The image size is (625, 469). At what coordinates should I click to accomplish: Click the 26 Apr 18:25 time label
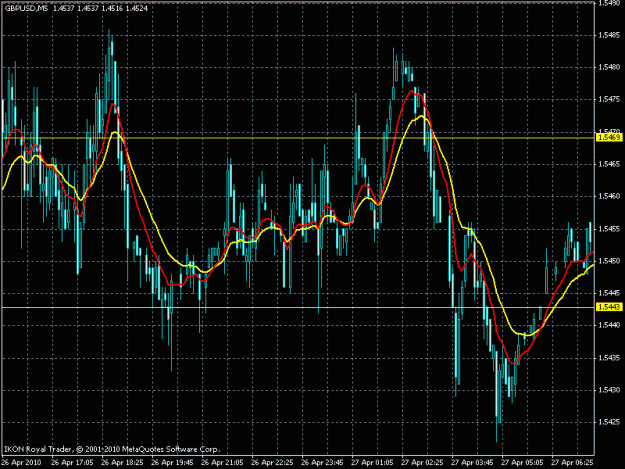[122, 463]
